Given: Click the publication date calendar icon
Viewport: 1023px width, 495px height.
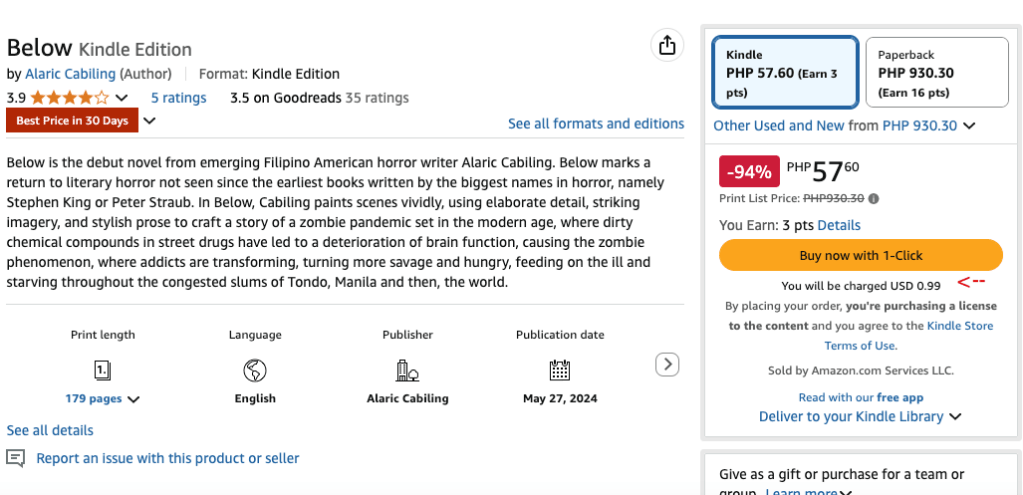Looking at the screenshot, I should (x=560, y=371).
